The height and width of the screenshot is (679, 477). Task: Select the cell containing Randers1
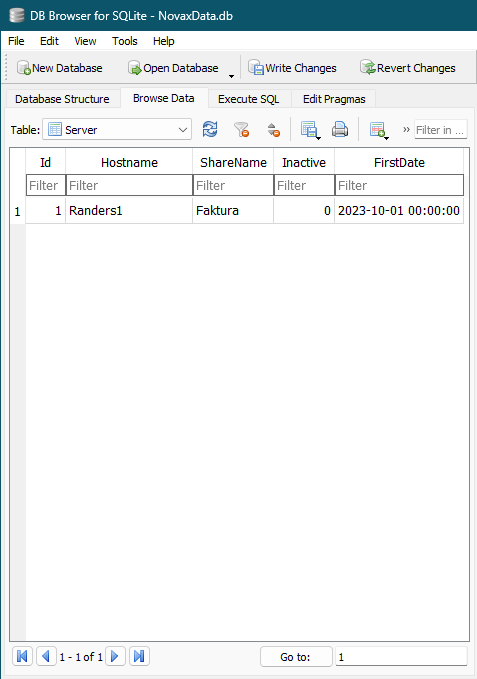[x=129, y=211]
